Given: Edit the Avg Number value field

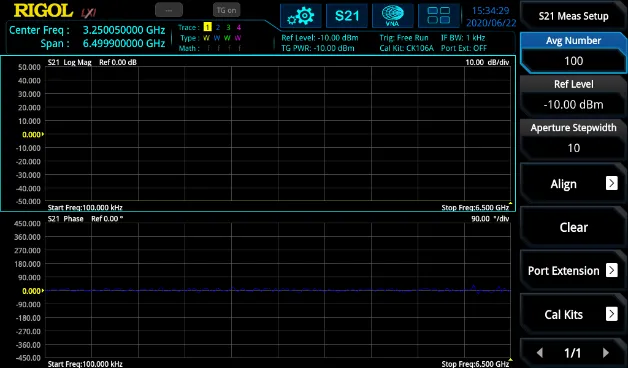Looking at the screenshot, I should click(x=573, y=61).
